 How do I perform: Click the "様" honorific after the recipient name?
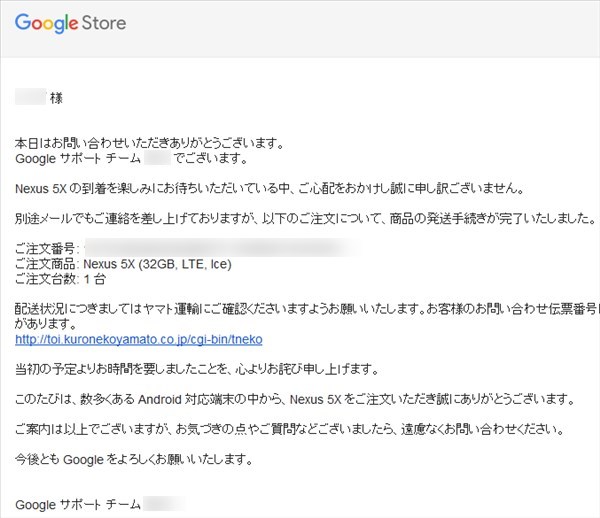pyautogui.click(x=56, y=98)
